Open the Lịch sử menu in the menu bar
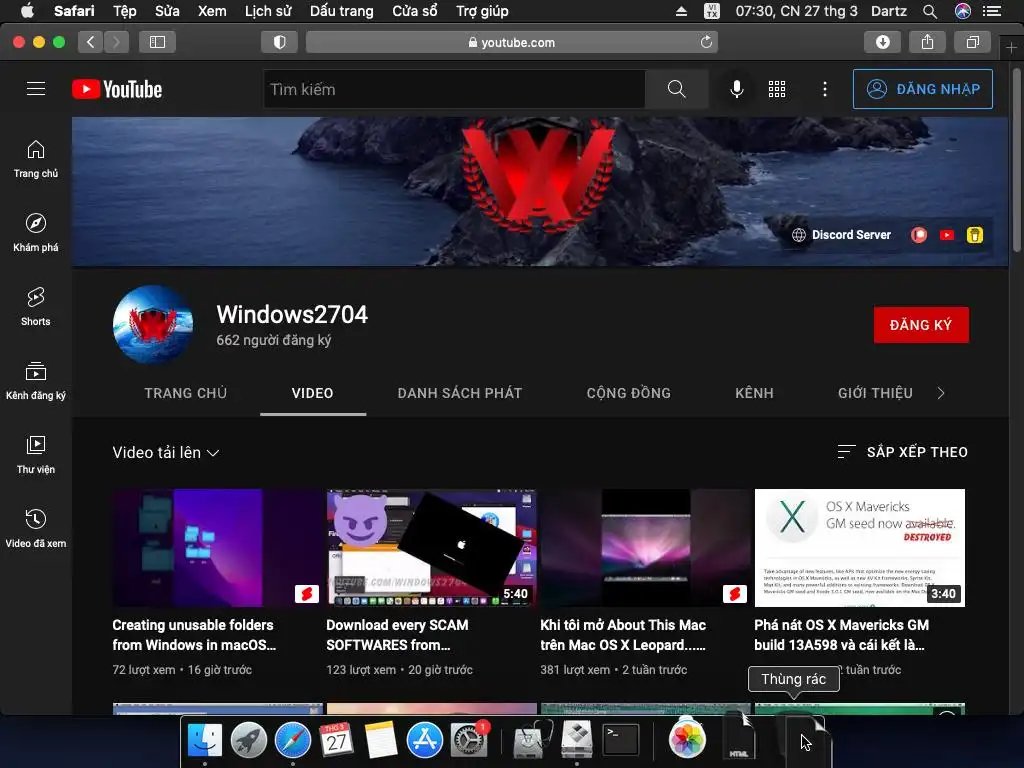The height and width of the screenshot is (768, 1024). click(268, 11)
